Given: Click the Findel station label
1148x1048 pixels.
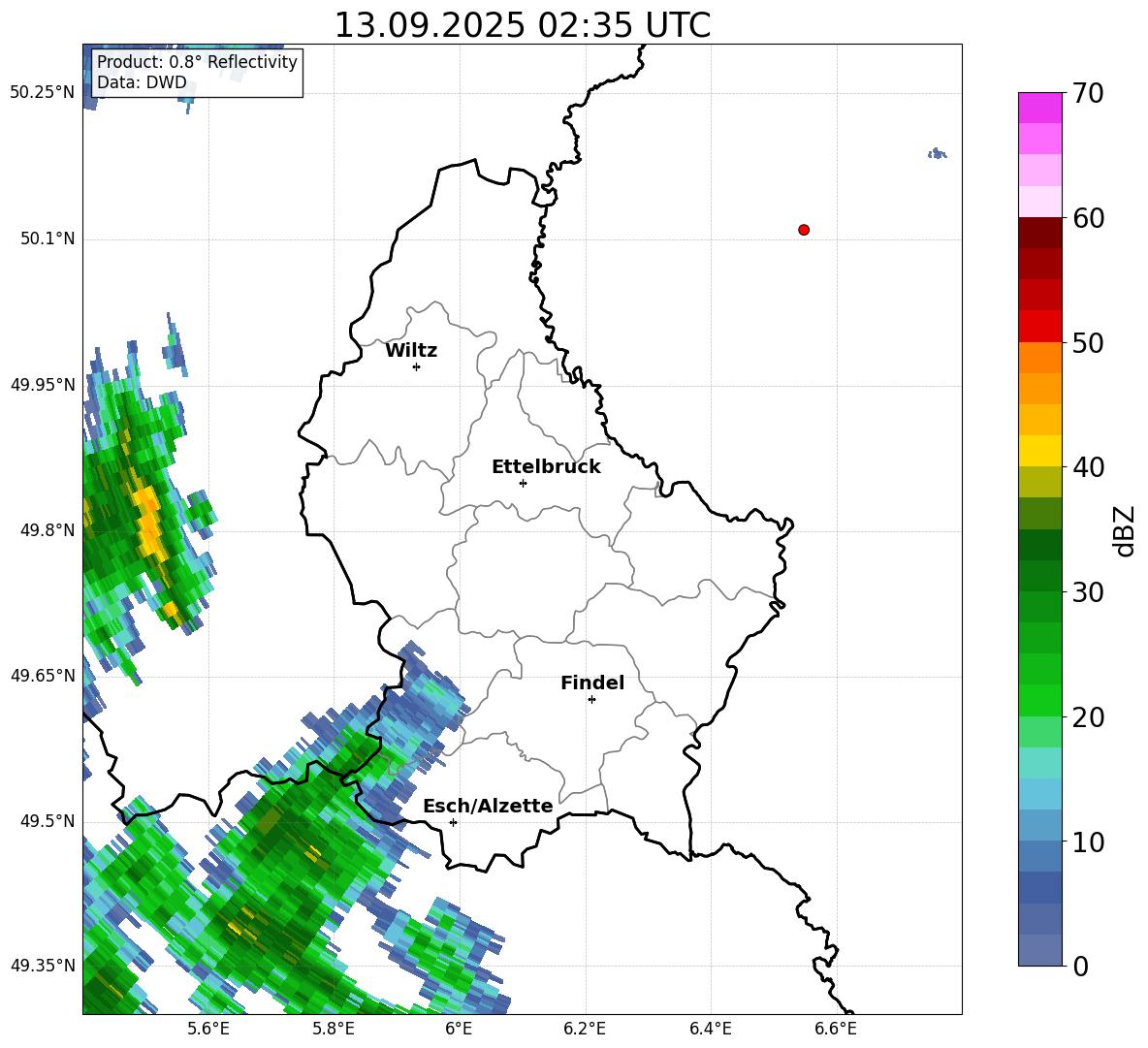Looking at the screenshot, I should click(x=592, y=683).
